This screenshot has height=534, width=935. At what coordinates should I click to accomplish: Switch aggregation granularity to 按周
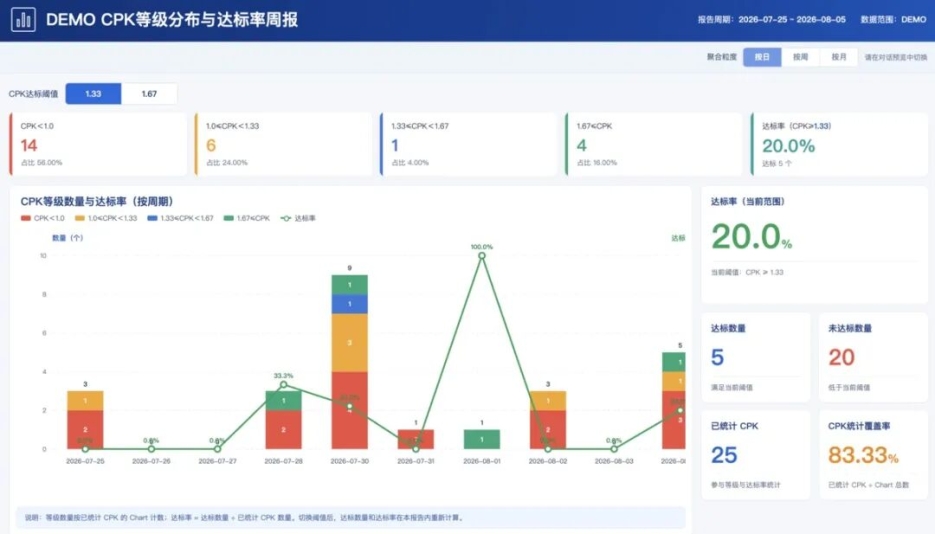click(800, 57)
